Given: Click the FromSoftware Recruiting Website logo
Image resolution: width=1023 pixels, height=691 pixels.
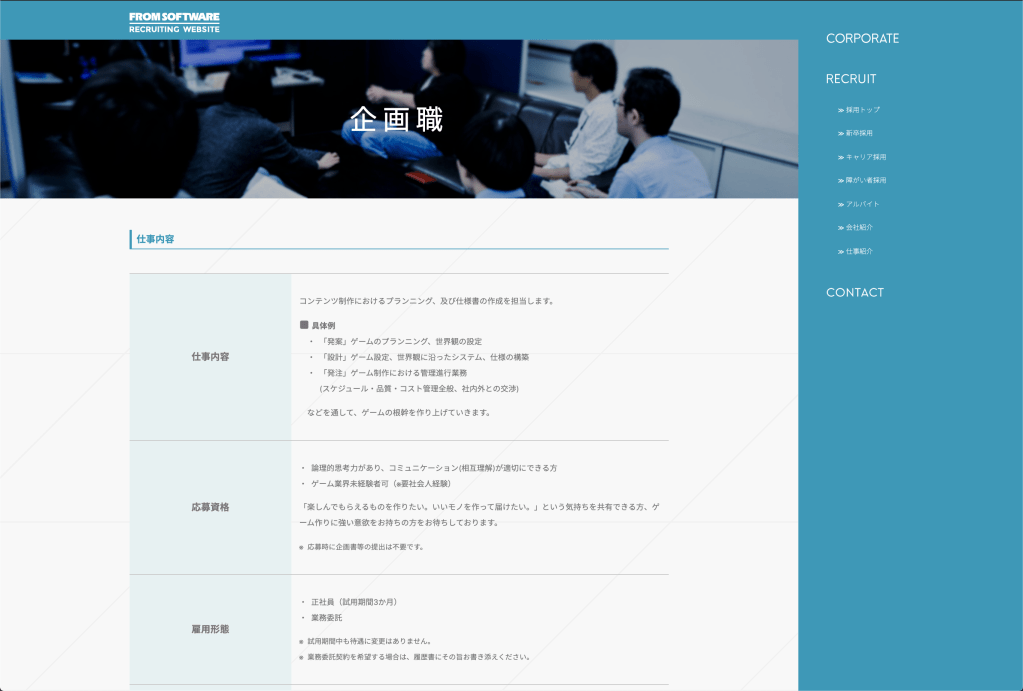Looking at the screenshot, I should click(174, 22).
